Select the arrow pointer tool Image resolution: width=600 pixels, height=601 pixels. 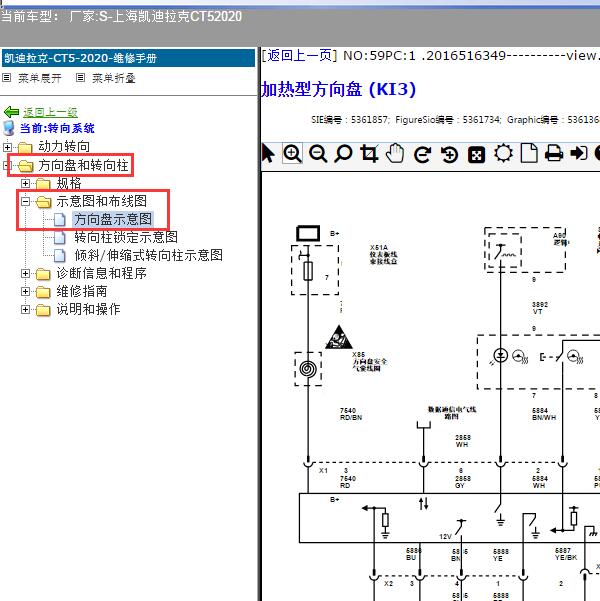tap(268, 154)
